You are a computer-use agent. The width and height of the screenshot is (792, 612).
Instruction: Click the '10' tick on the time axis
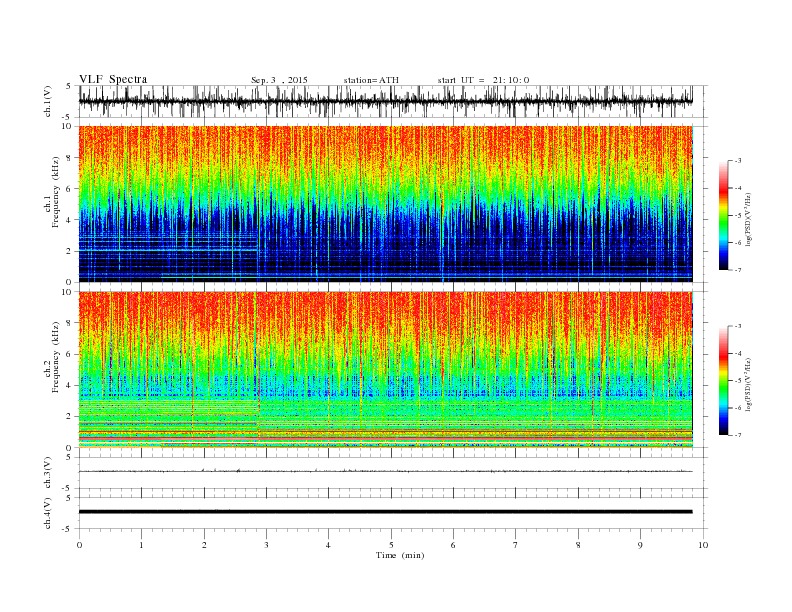(x=703, y=545)
